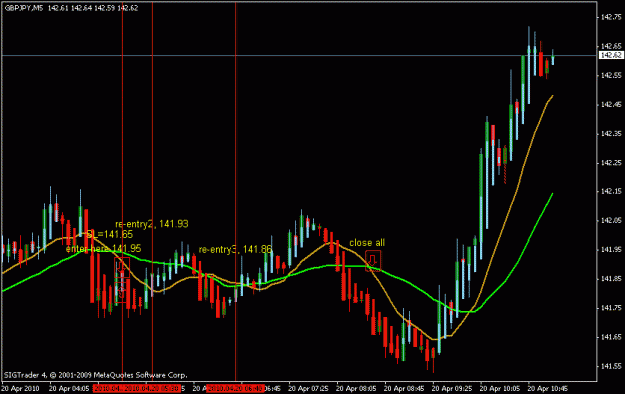Screen dimensions: 625x394
Task: Click the 142.25 price scale value
Action: (x=611, y=163)
